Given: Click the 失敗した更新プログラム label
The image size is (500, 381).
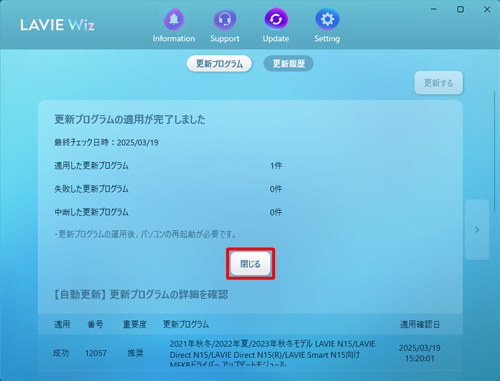Looking at the screenshot, I should [x=91, y=189].
